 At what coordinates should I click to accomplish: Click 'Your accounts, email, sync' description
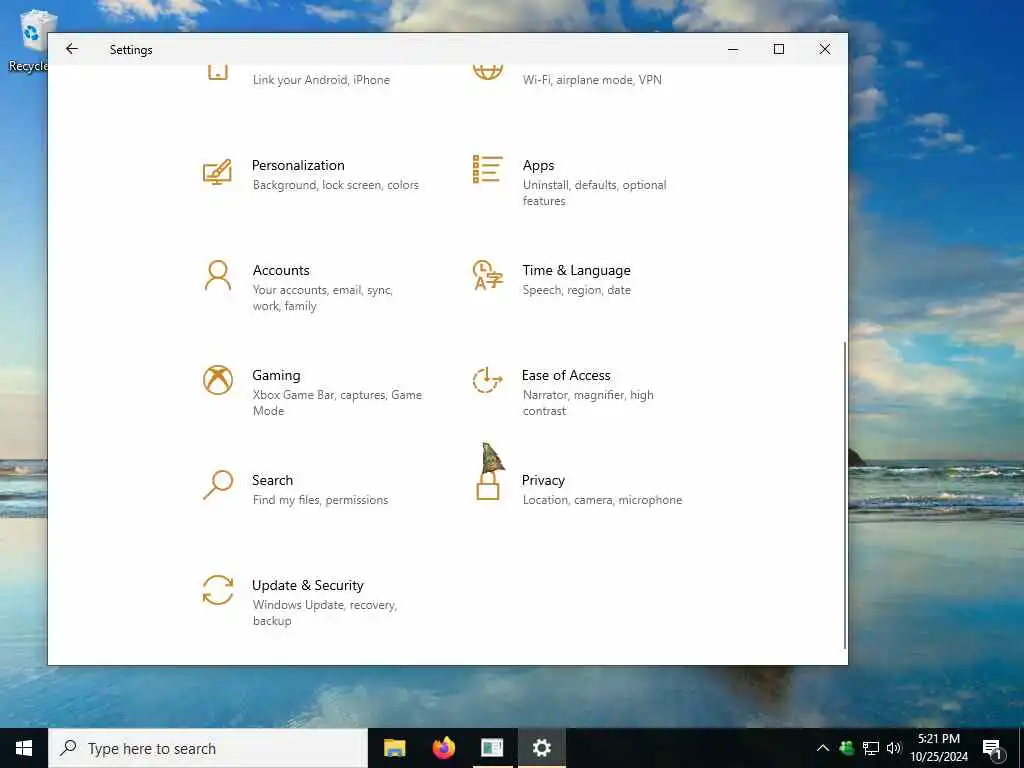point(323,290)
